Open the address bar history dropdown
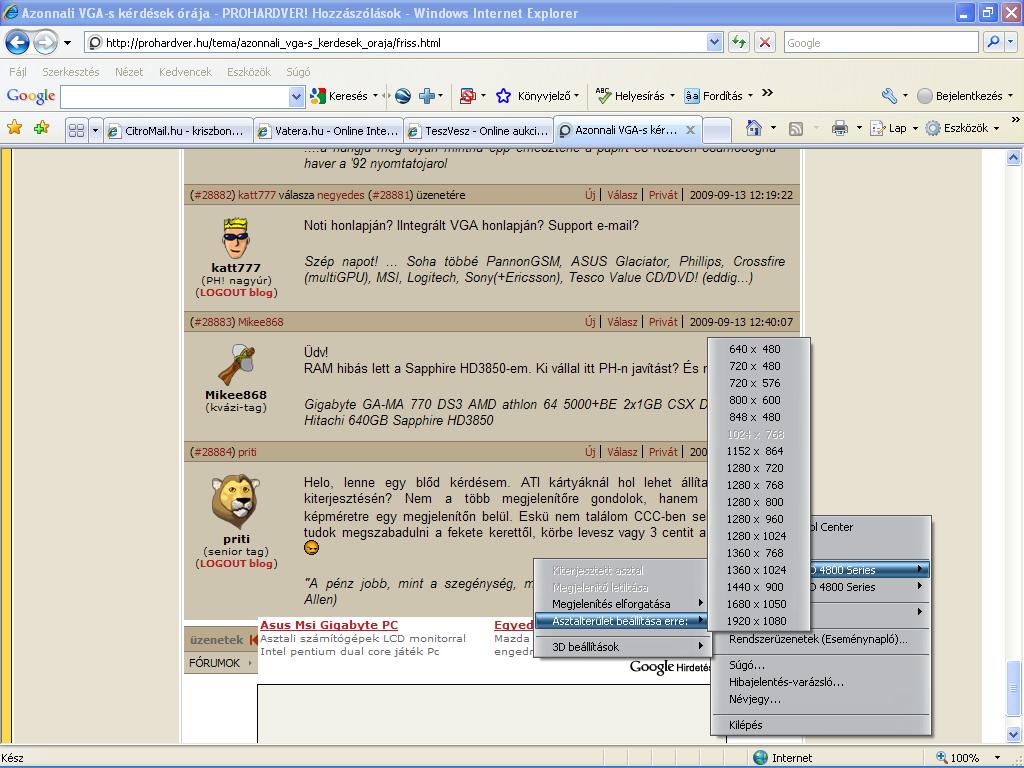Image resolution: width=1024 pixels, height=768 pixels. [x=714, y=43]
